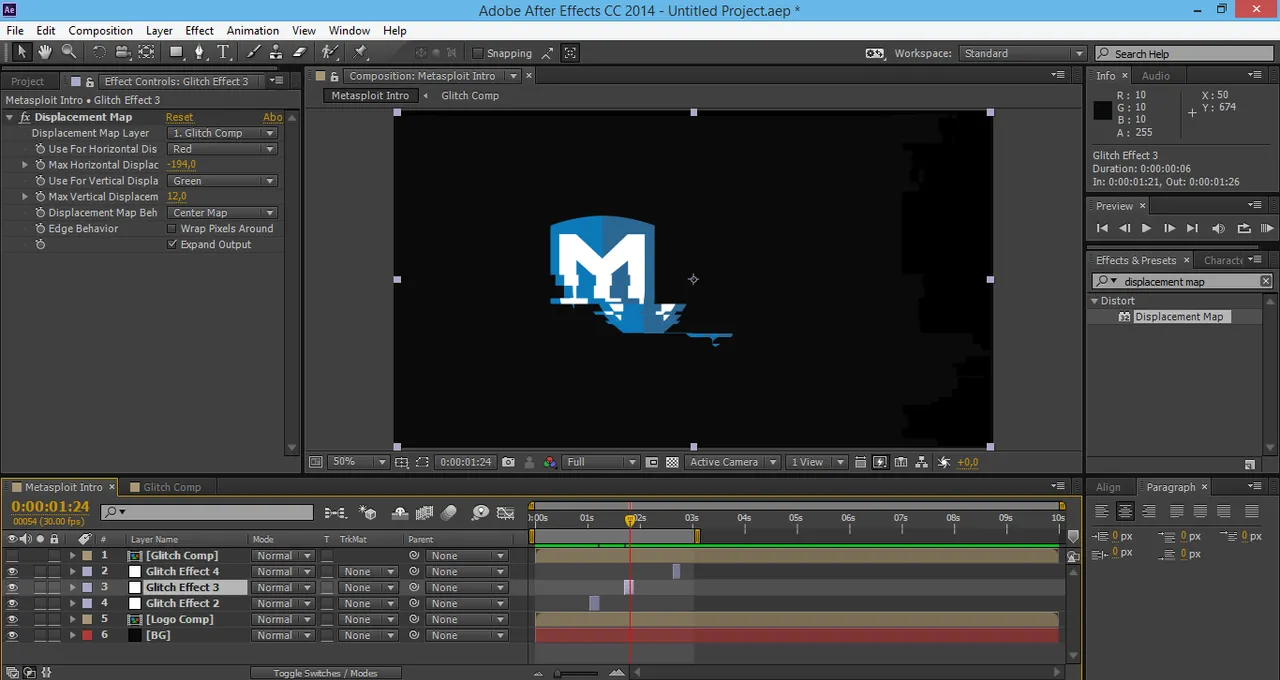Select the Zoom magnifier tool
This screenshot has height=680, width=1280.
[x=69, y=52]
